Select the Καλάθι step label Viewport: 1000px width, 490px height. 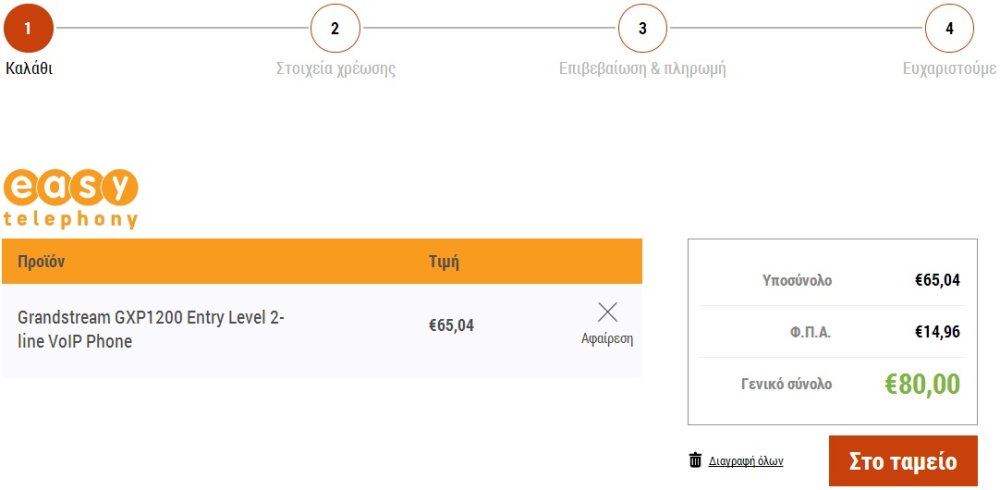[29, 69]
